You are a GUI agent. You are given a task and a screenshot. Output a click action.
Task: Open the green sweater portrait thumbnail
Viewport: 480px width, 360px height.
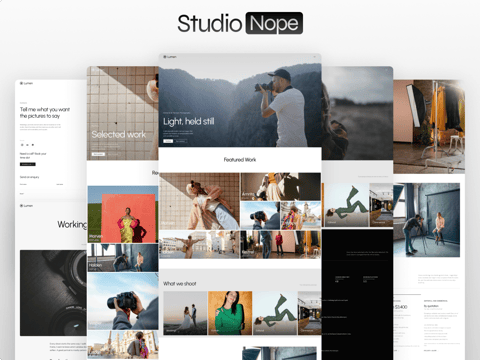(x=230, y=313)
